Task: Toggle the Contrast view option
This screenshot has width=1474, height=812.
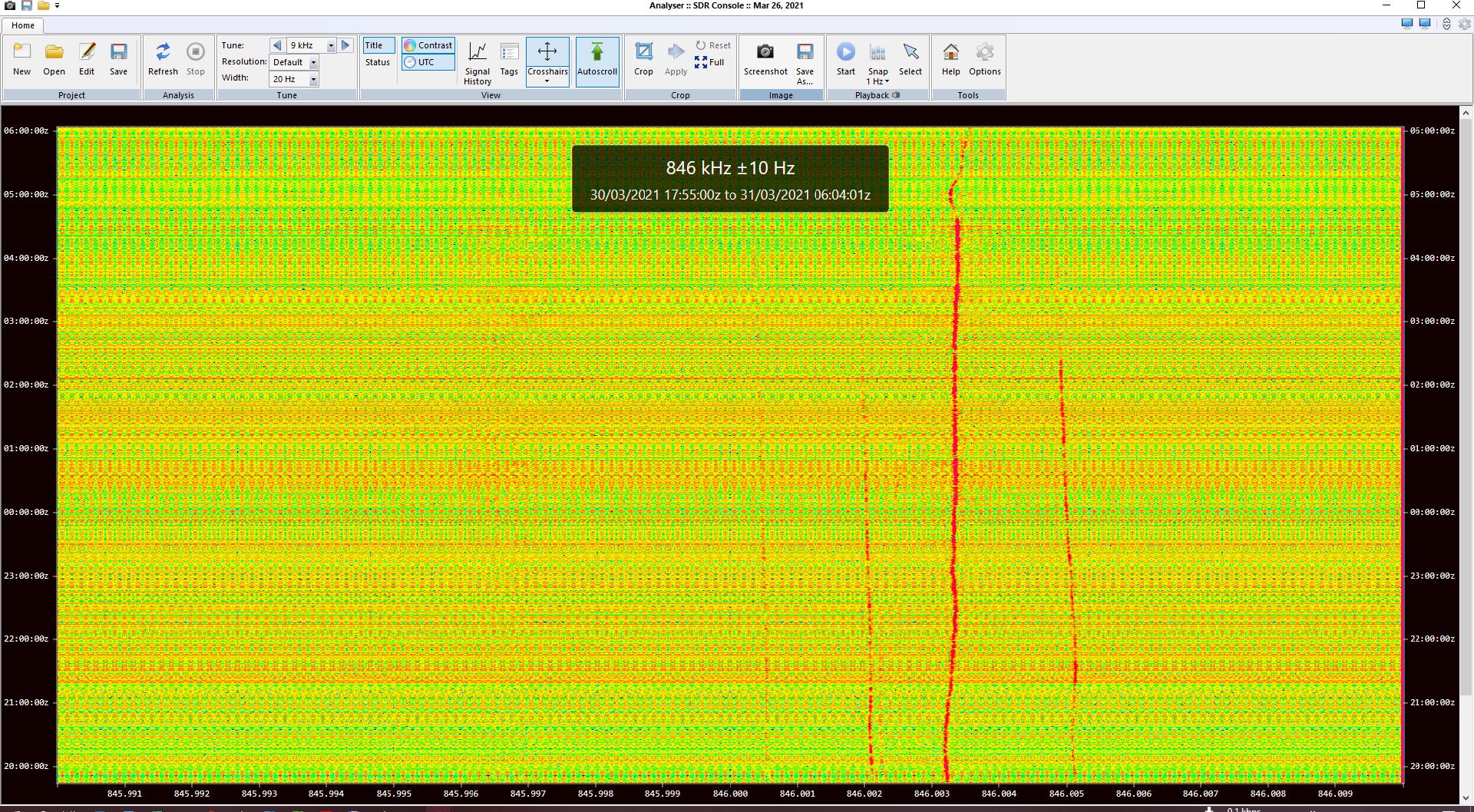Action: click(x=428, y=45)
